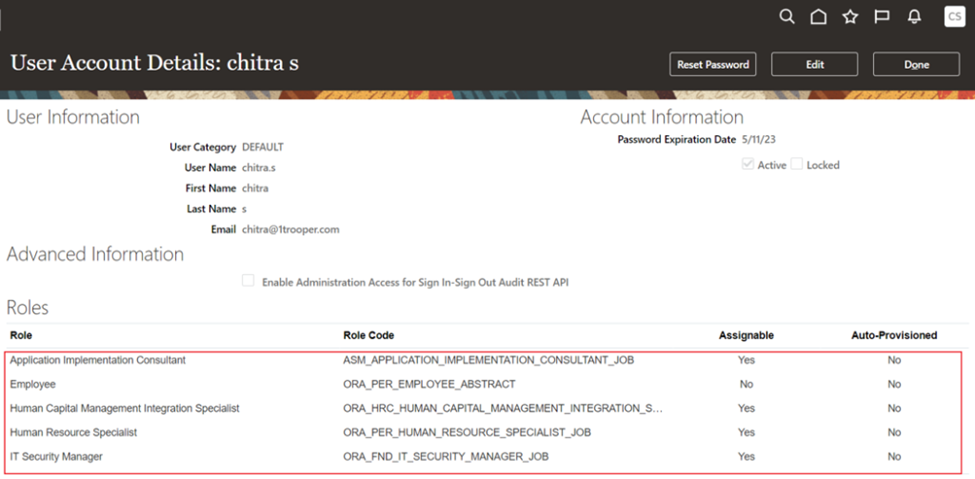Viewport: 975px width, 479px height.
Task: Click the ORA_PER_EMPLOYEE_ABSTRACT role code
Action: tap(429, 384)
